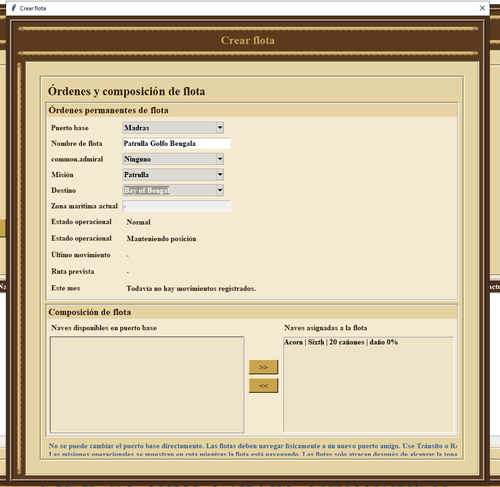
Task: Close the Crear flota window
Action: point(482,8)
